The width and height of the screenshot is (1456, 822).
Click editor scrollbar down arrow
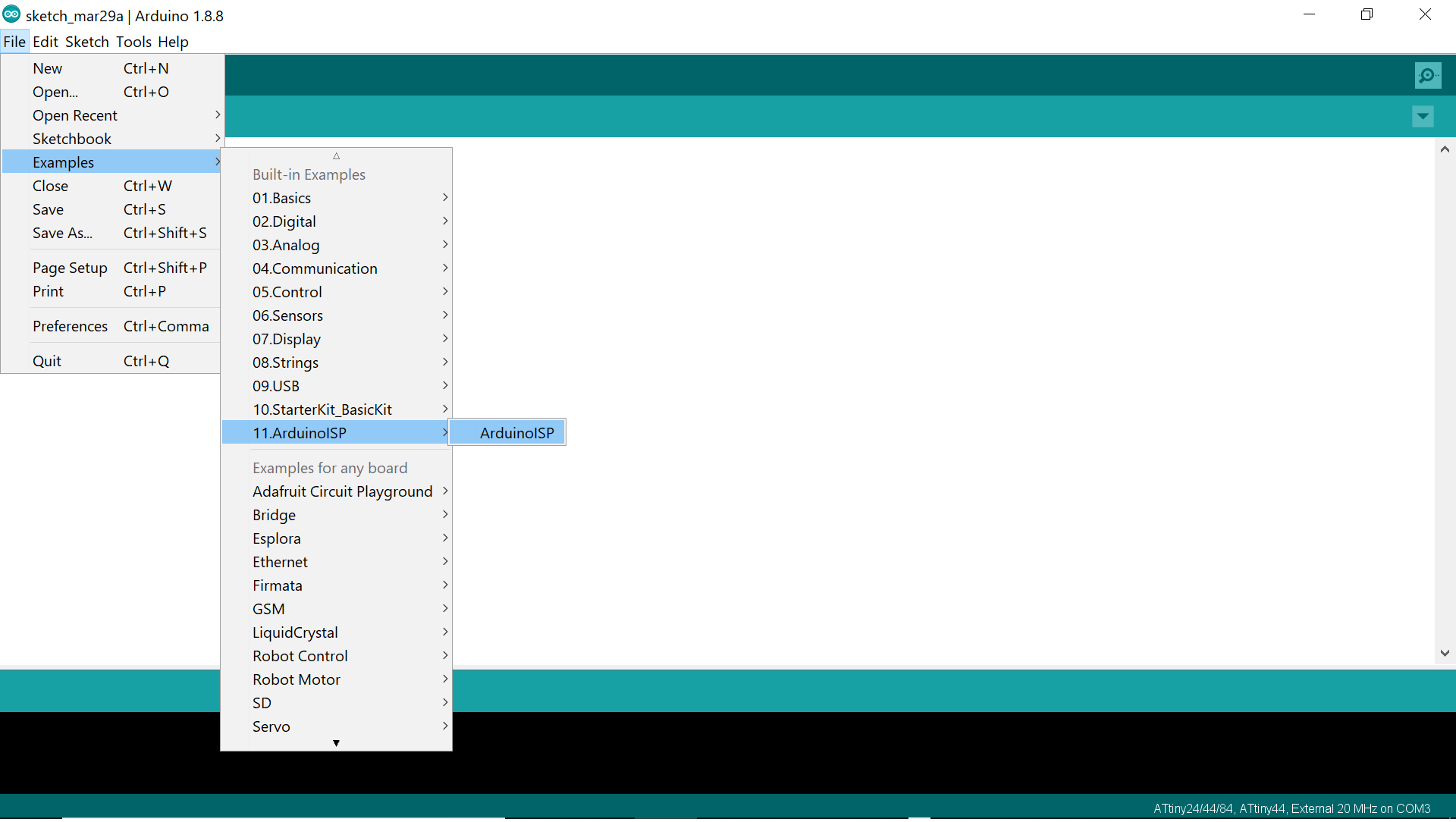pos(1445,653)
